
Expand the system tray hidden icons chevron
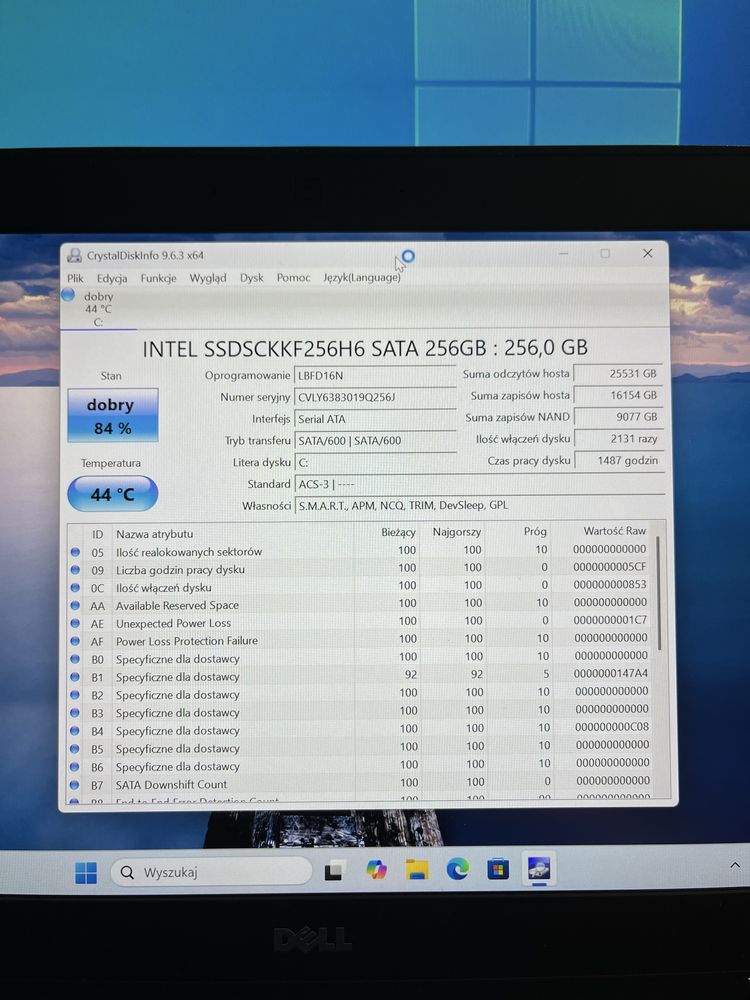tap(735, 865)
